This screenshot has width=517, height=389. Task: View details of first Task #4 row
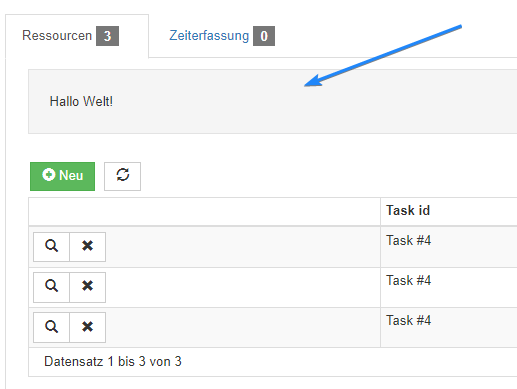[x=51, y=247]
